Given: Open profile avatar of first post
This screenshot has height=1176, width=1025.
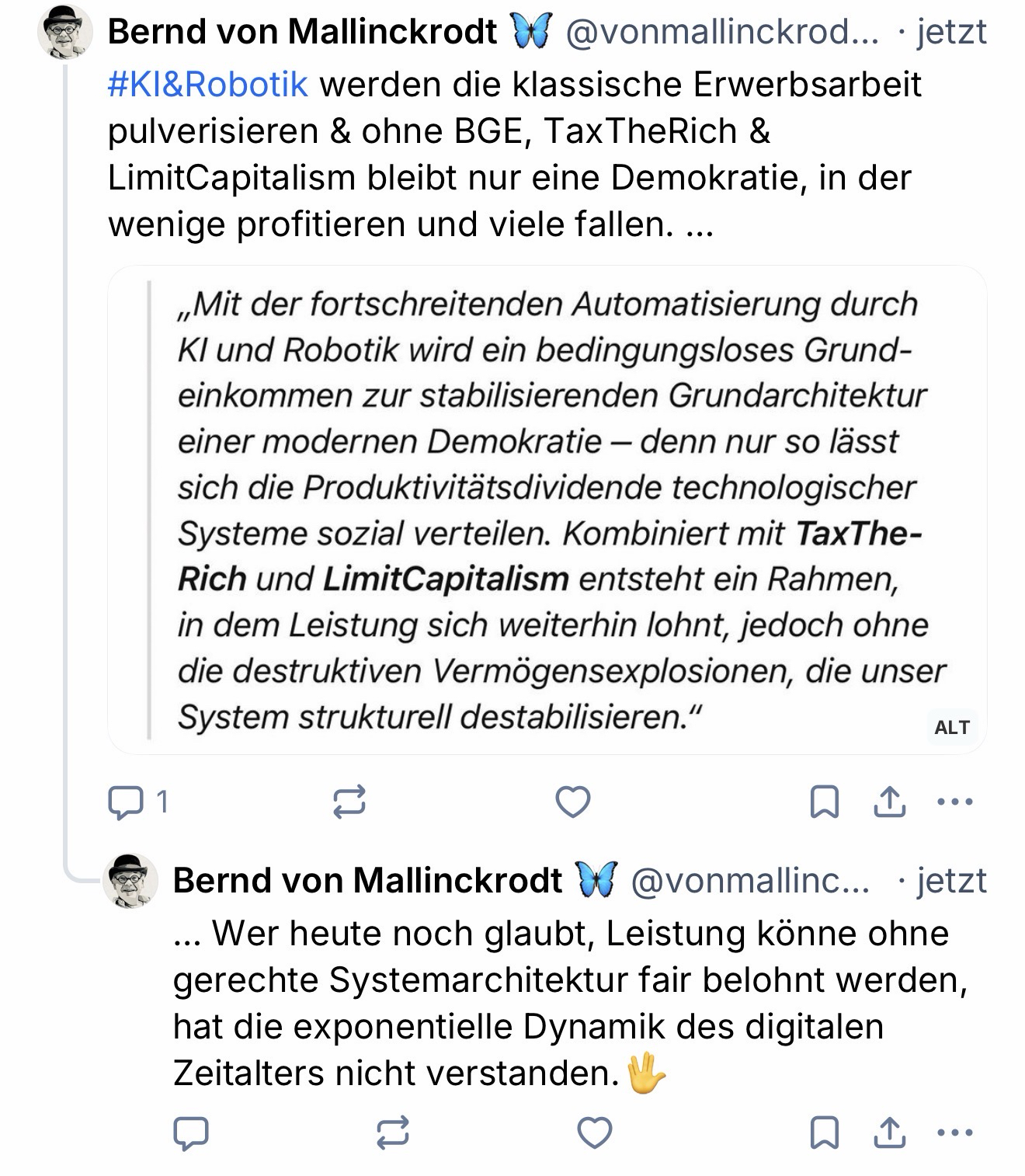Looking at the screenshot, I should [65, 34].
